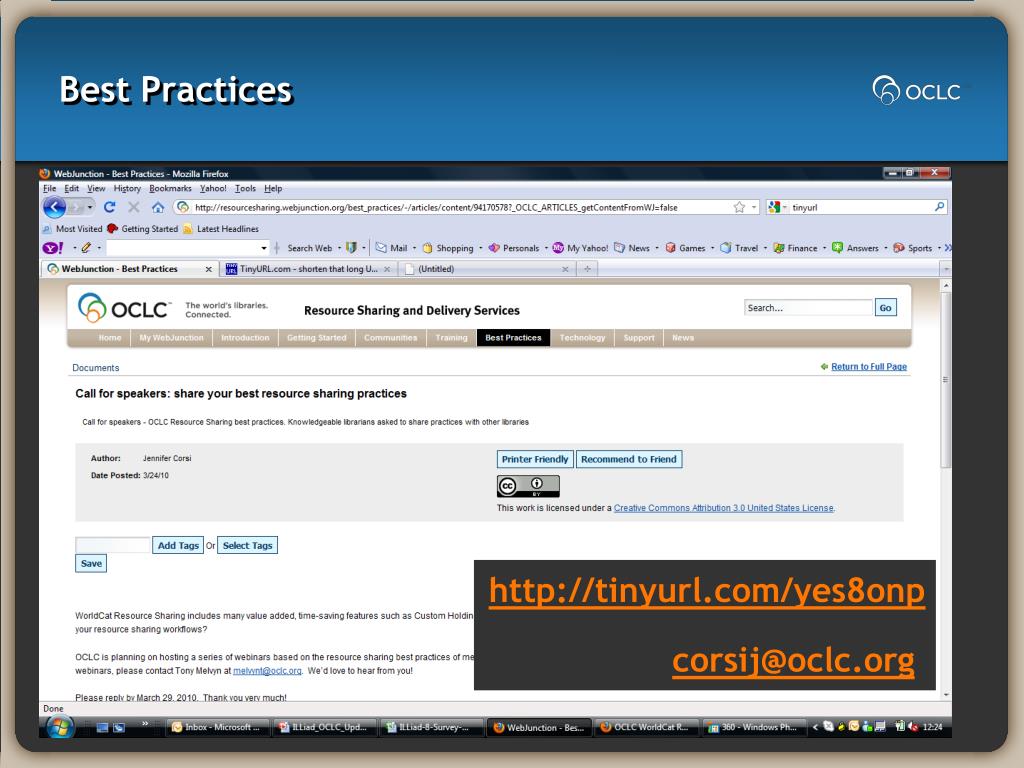
Task: Open the View menu
Action: tap(96, 188)
